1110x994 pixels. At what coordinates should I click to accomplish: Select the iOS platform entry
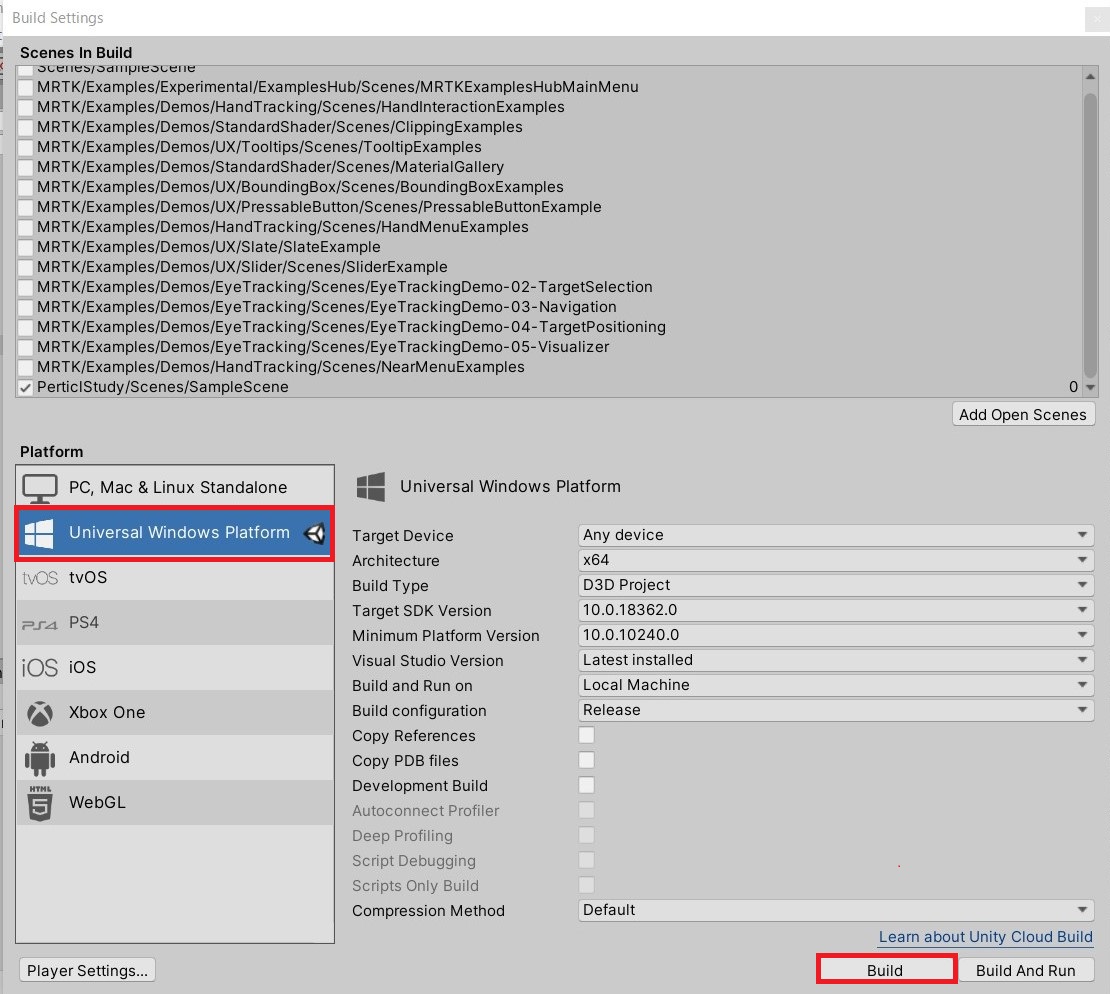pyautogui.click(x=175, y=668)
